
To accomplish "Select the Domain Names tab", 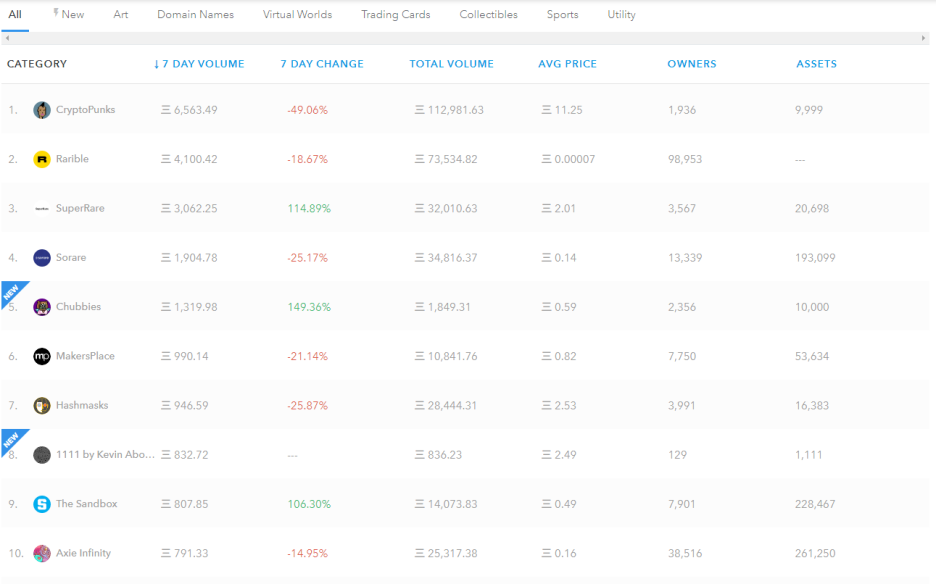I will [195, 14].
